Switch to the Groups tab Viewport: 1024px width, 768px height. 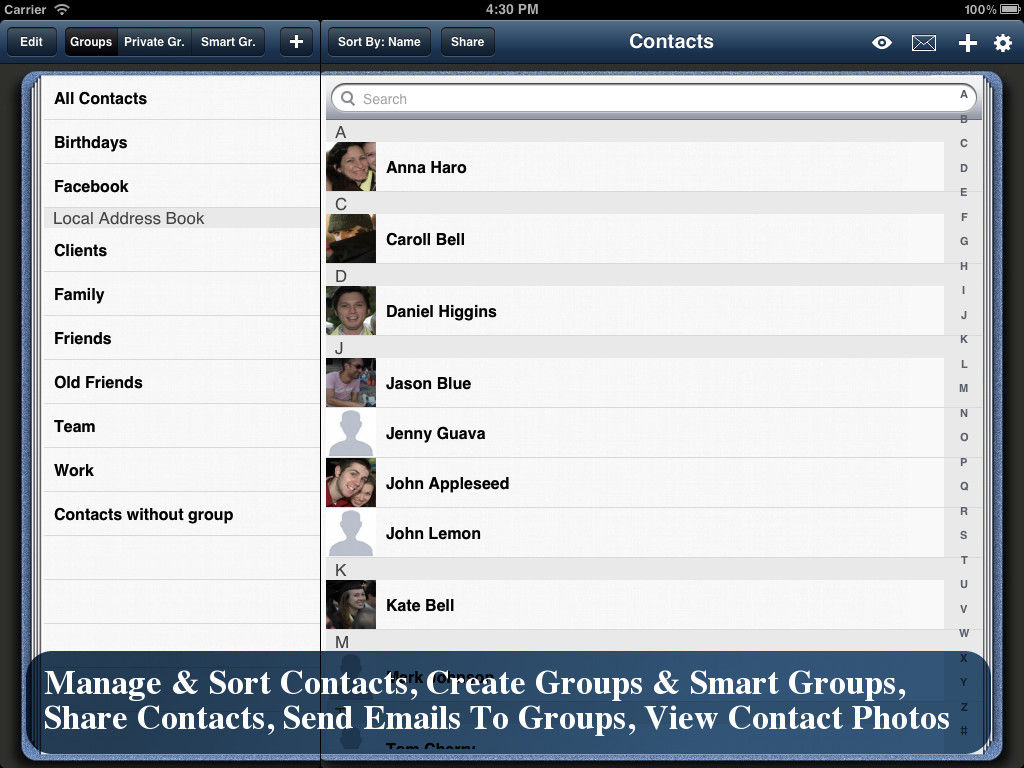(91, 42)
